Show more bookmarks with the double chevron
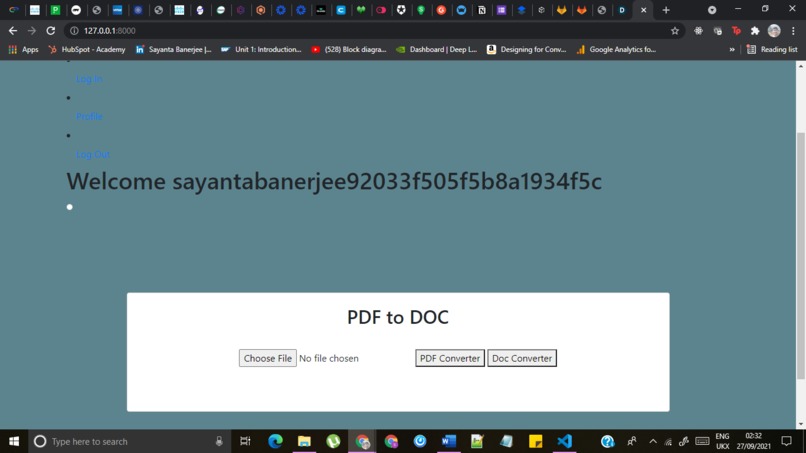The width and height of the screenshot is (806, 453). coord(731,49)
